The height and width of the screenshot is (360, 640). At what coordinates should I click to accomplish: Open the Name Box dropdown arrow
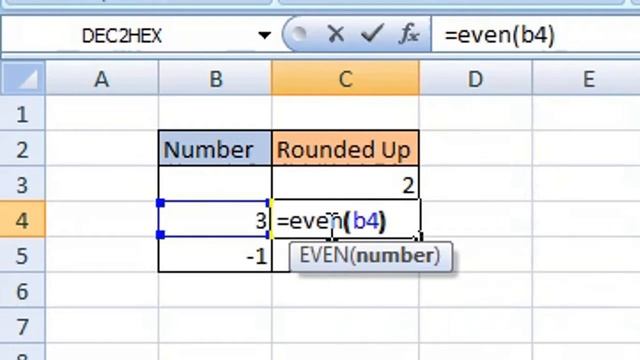click(264, 36)
